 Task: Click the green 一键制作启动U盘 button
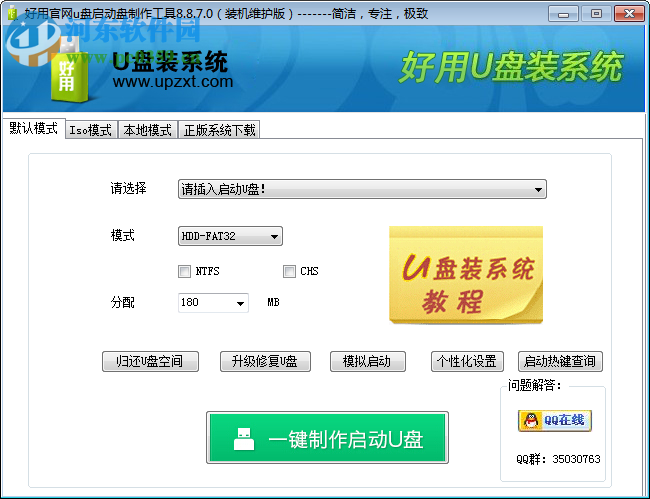click(327, 438)
